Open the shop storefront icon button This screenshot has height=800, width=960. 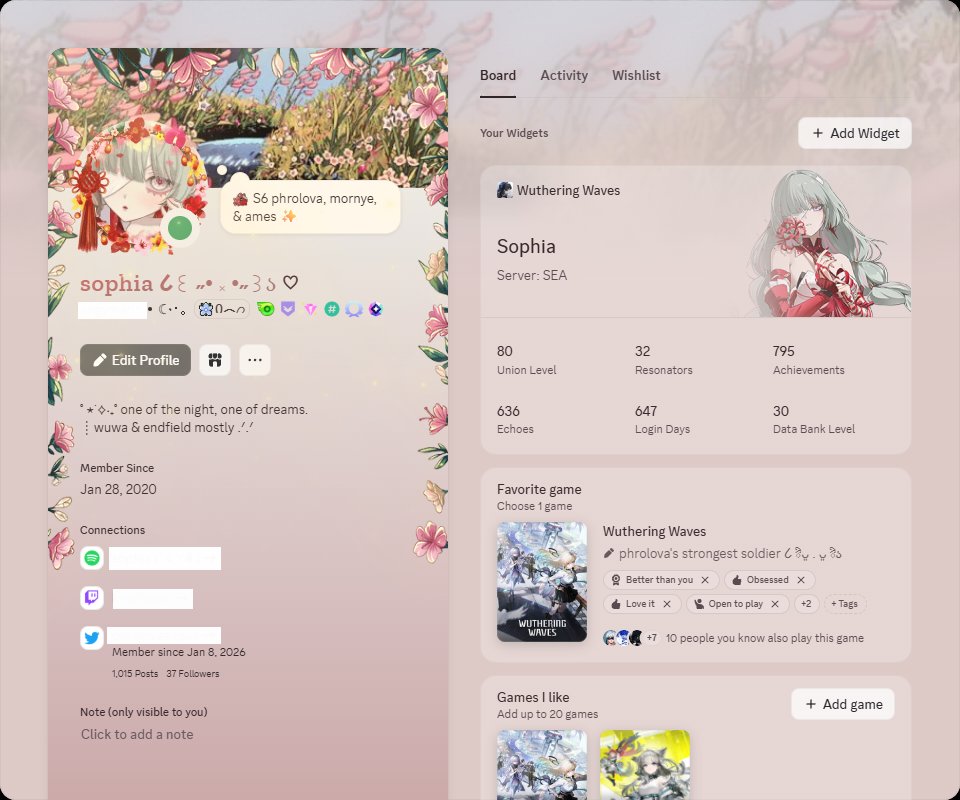[x=215, y=360]
